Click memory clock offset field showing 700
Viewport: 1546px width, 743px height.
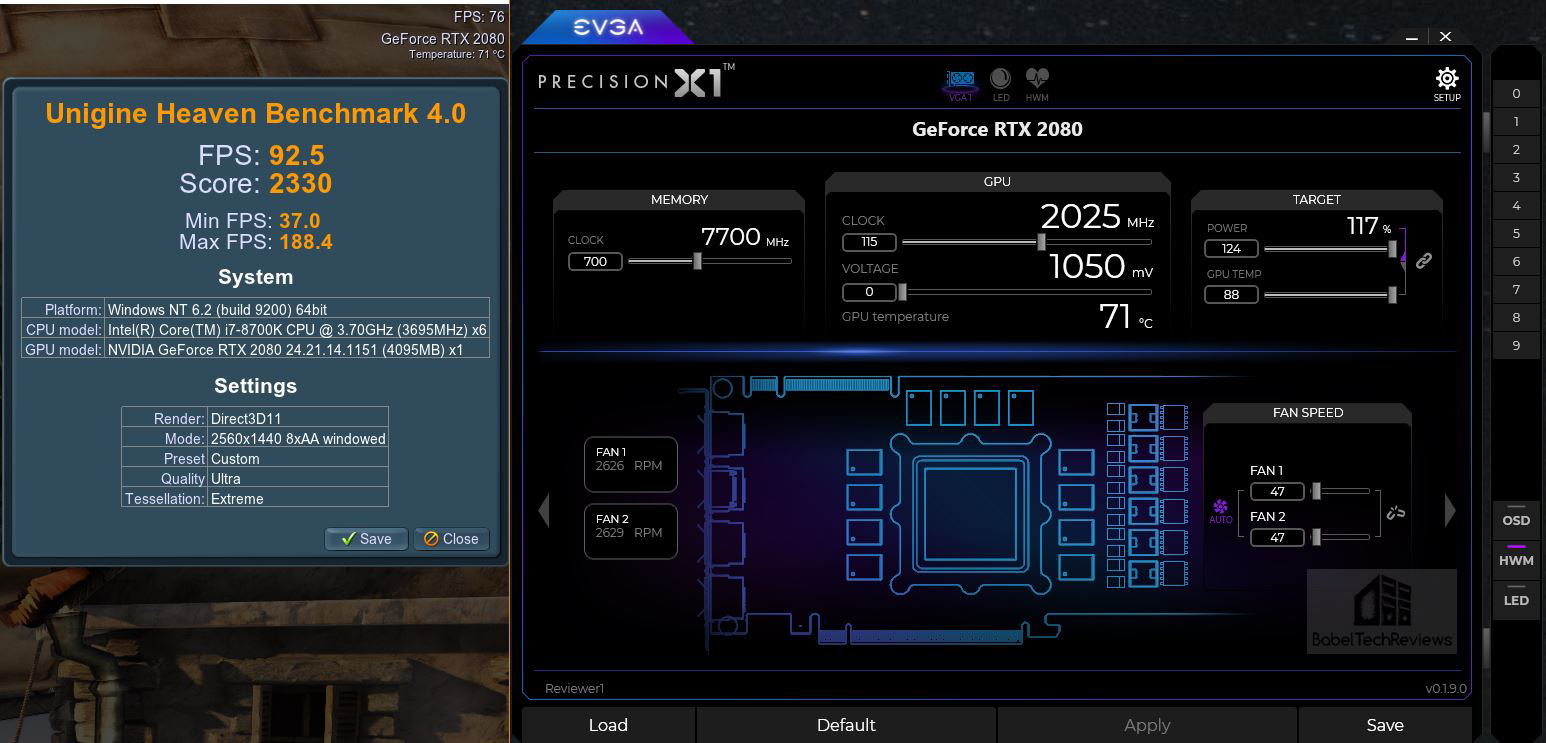(595, 261)
